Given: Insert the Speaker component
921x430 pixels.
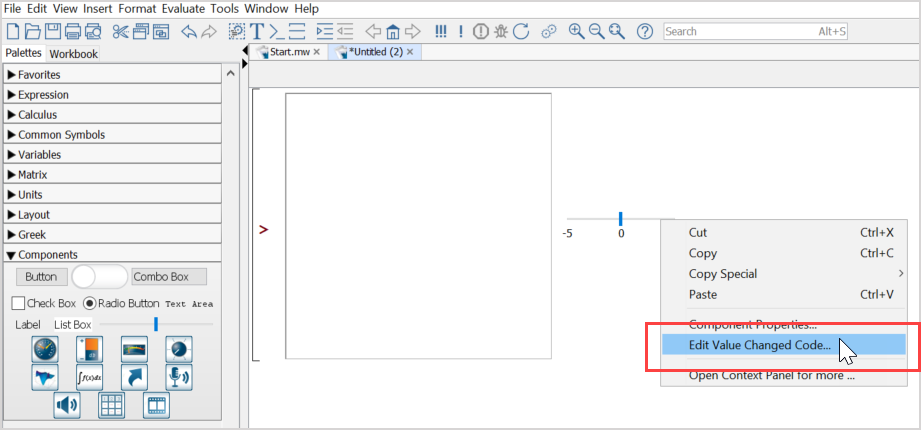Looking at the screenshot, I should [x=67, y=405].
